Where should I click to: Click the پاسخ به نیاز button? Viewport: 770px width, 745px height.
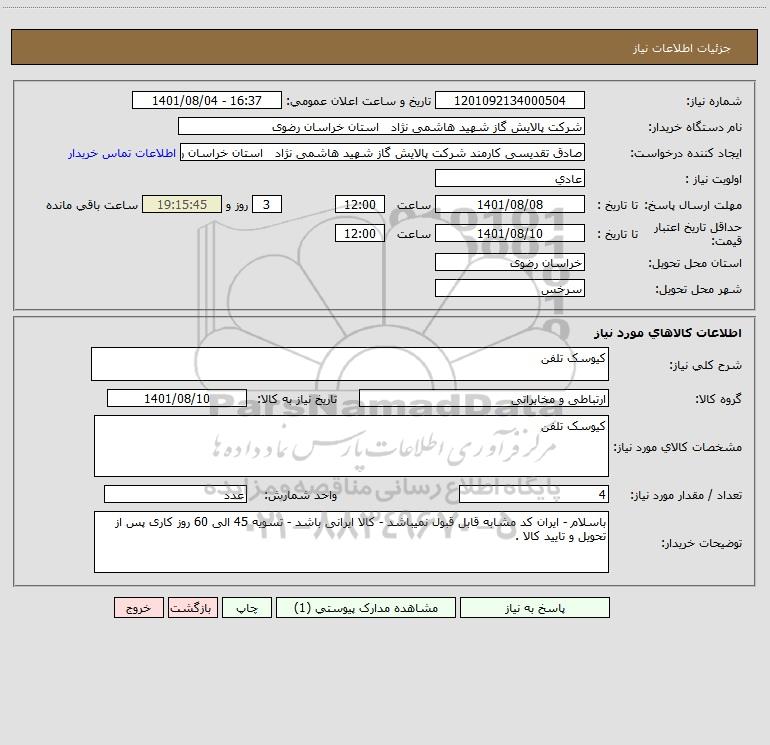(x=534, y=608)
